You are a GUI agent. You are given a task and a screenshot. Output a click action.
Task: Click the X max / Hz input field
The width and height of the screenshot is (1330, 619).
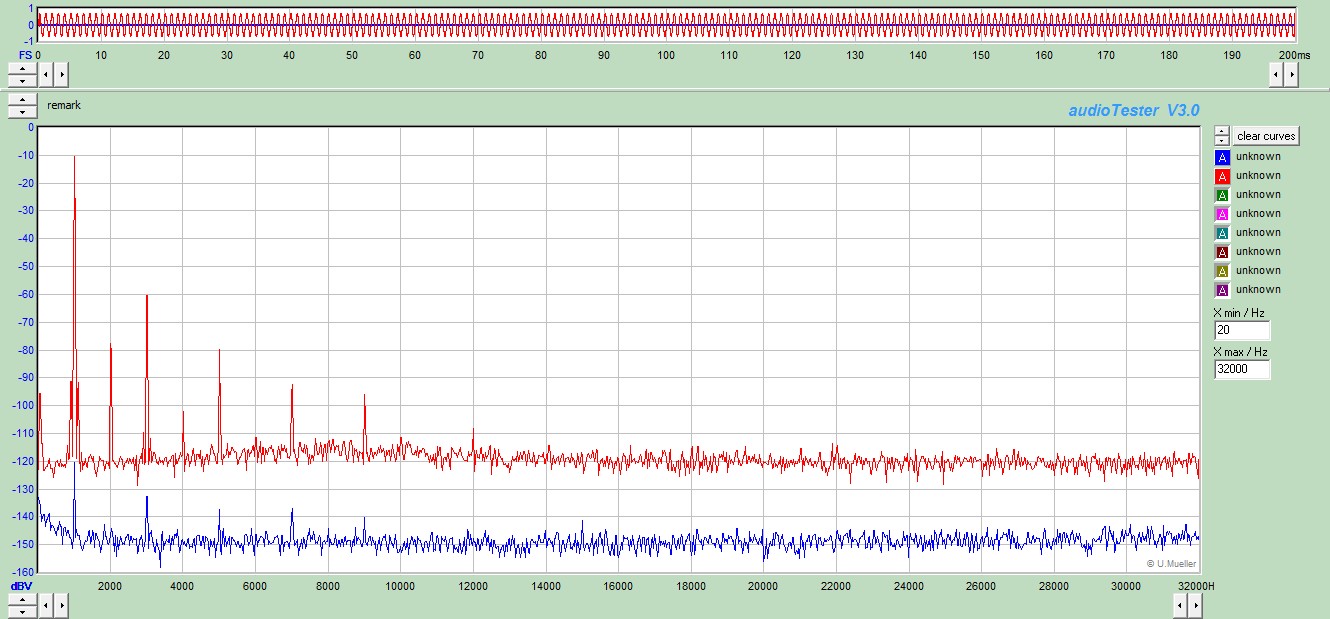[x=1242, y=370]
